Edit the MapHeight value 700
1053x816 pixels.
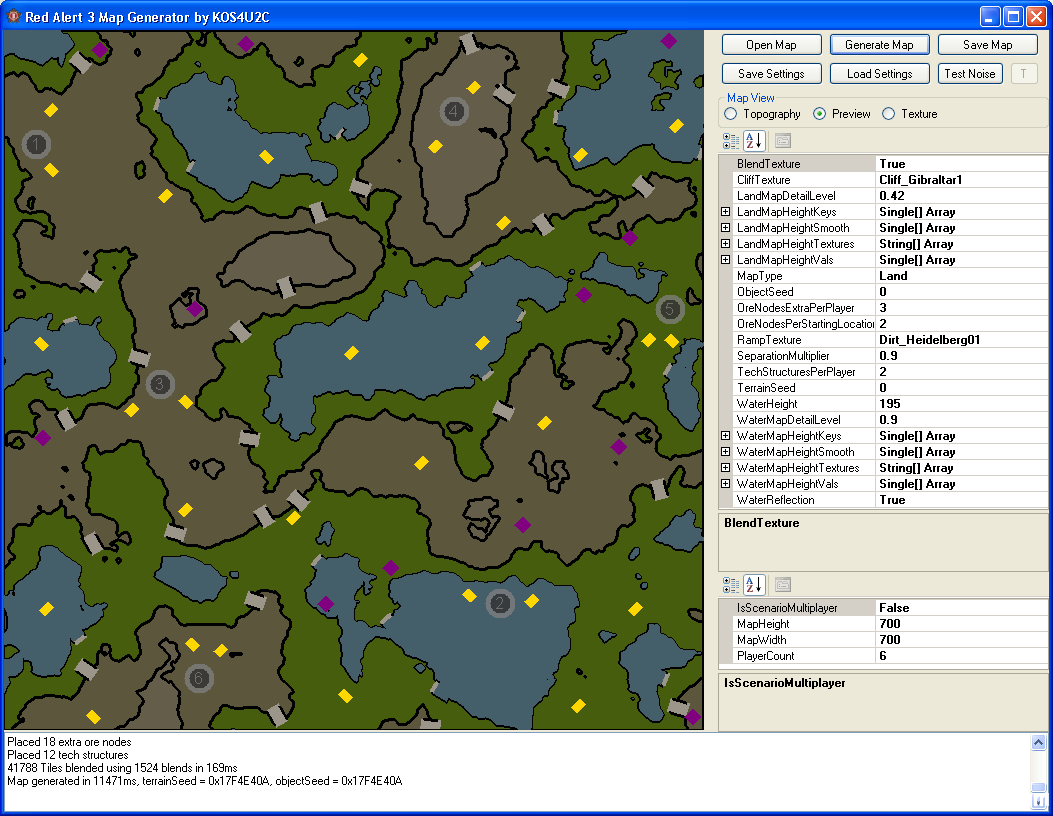pyautogui.click(x=962, y=624)
